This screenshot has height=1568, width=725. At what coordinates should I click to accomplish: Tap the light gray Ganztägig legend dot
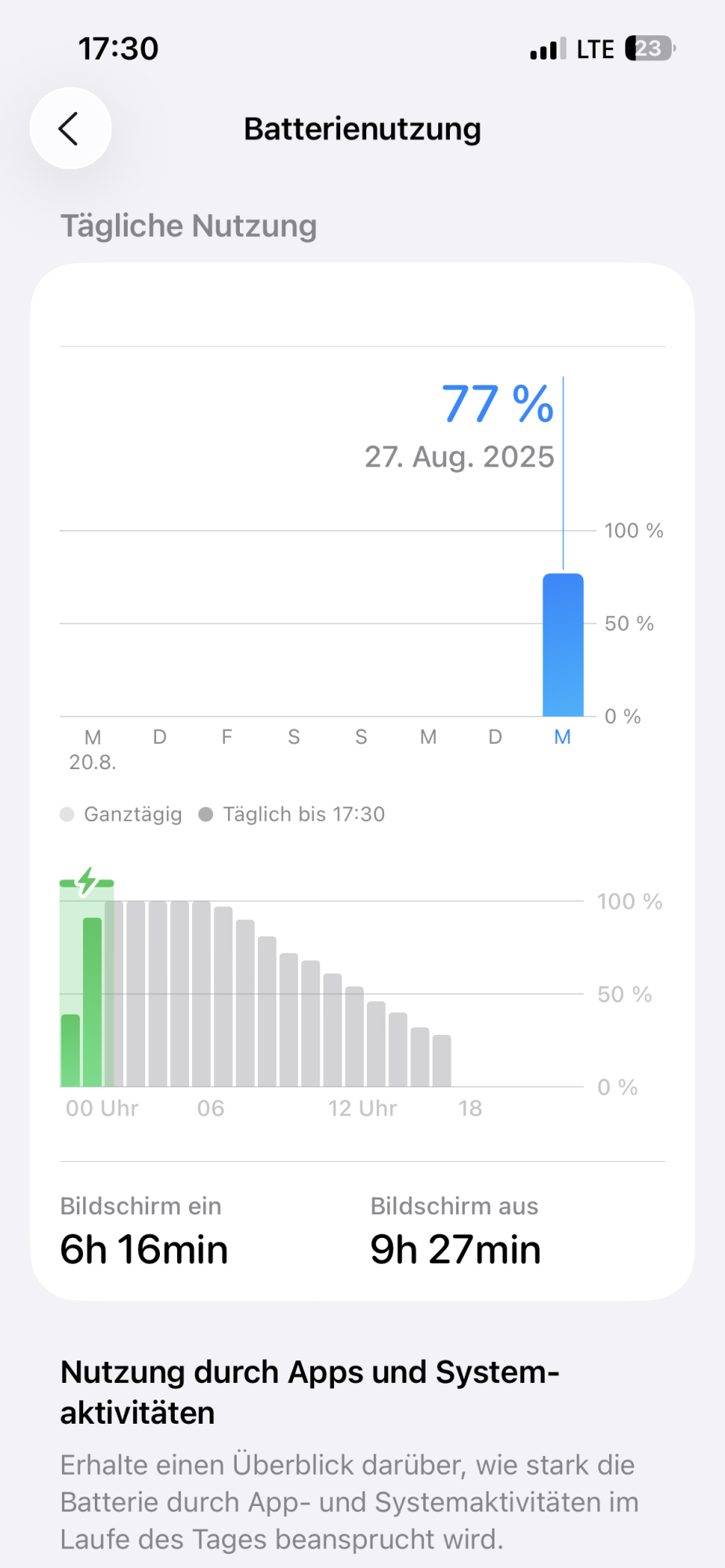tap(67, 815)
